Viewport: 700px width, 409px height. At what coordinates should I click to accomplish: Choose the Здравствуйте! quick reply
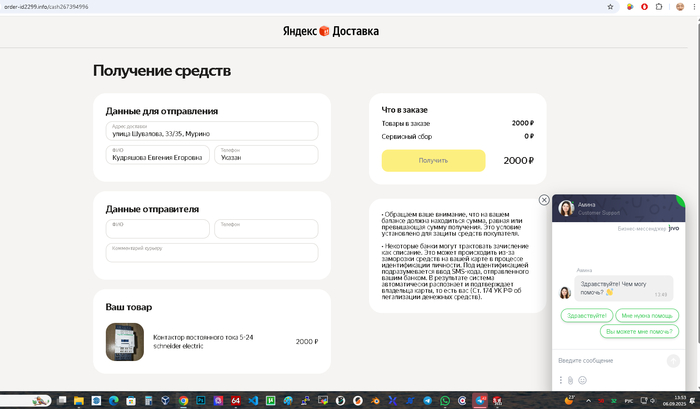pos(588,315)
